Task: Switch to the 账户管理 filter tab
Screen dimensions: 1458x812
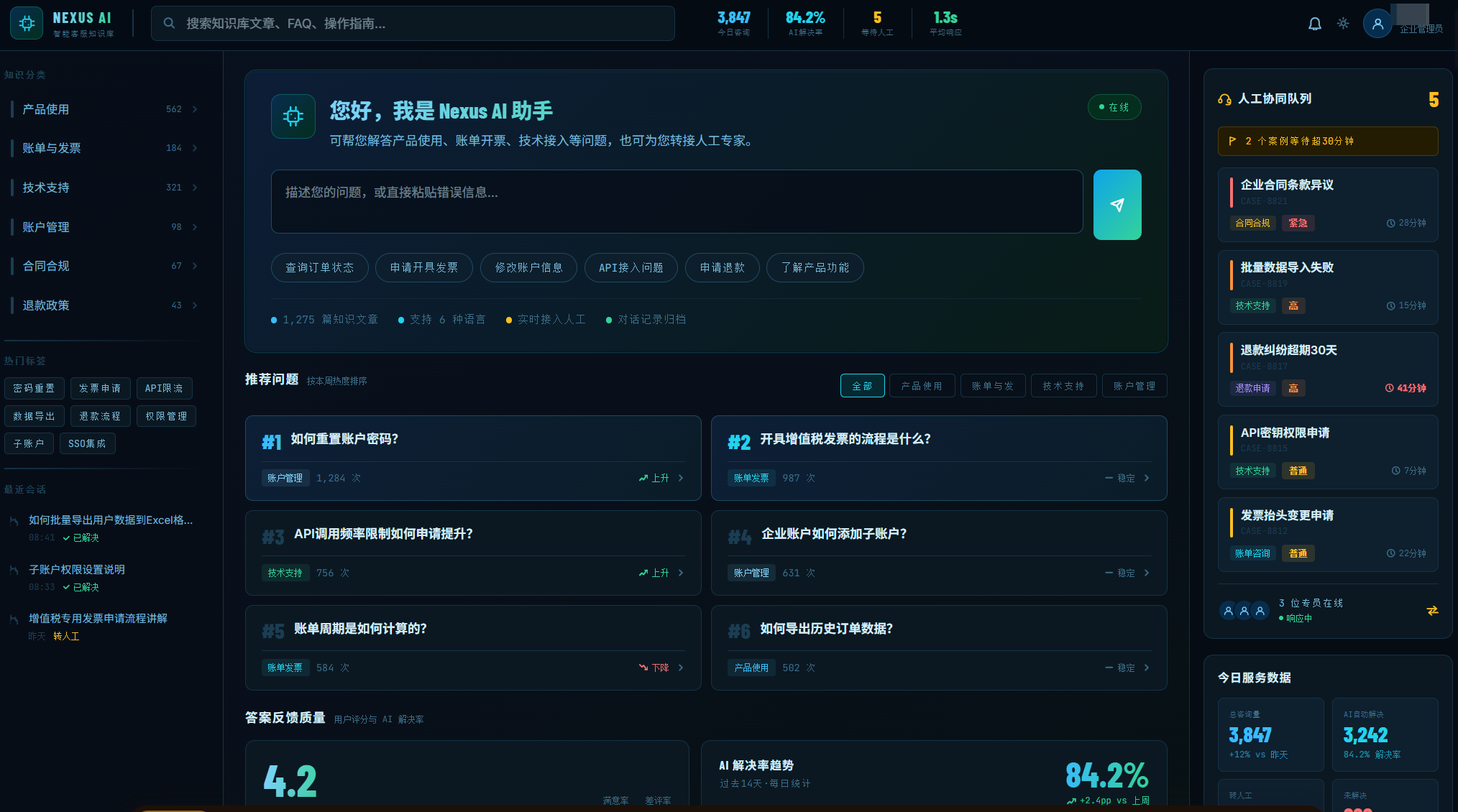Action: point(1134,386)
